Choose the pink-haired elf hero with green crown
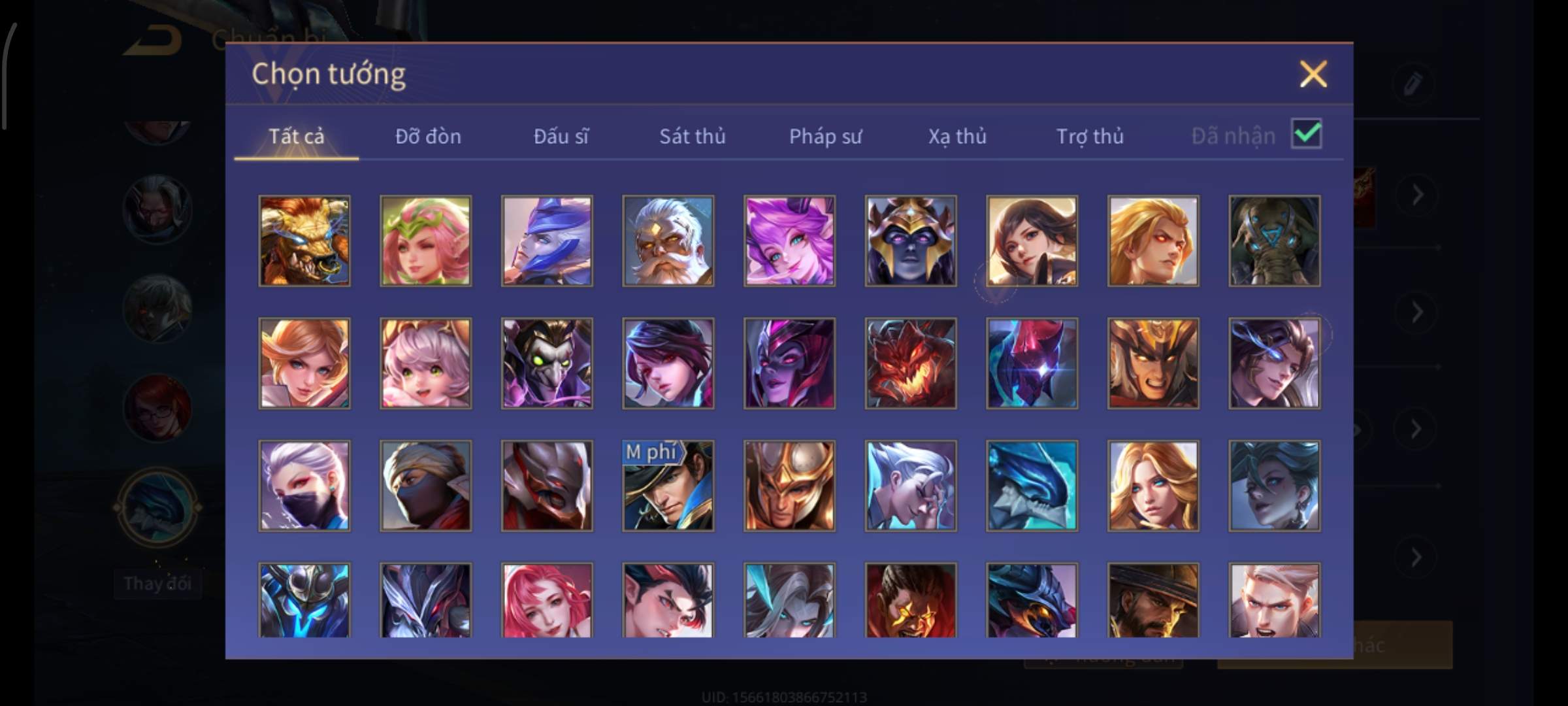Screen dimensions: 1568x706 (x=425, y=241)
